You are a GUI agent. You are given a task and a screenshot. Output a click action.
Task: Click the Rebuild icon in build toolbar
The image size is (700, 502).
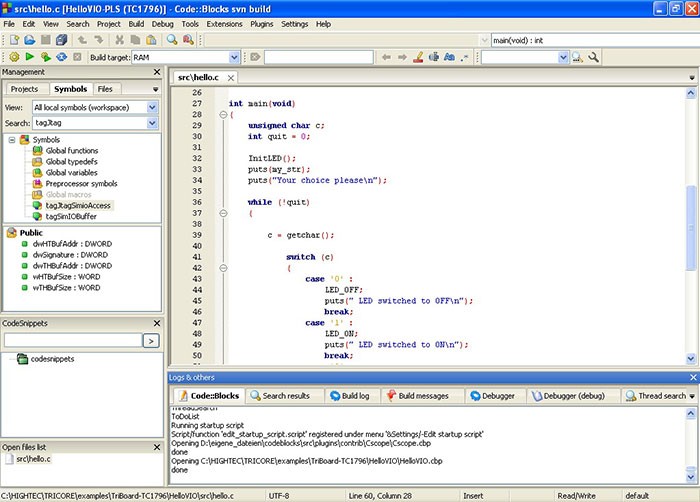(x=61, y=57)
